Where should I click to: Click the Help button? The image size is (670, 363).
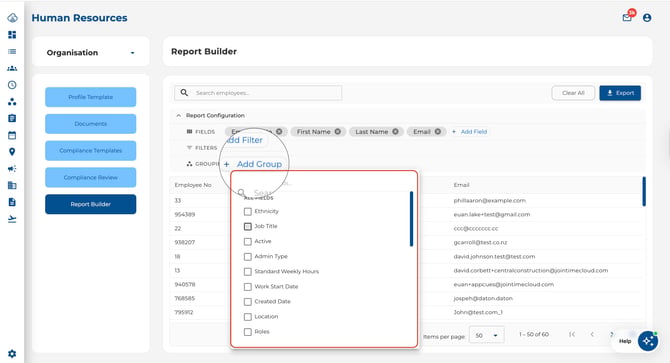pyautogui.click(x=625, y=341)
